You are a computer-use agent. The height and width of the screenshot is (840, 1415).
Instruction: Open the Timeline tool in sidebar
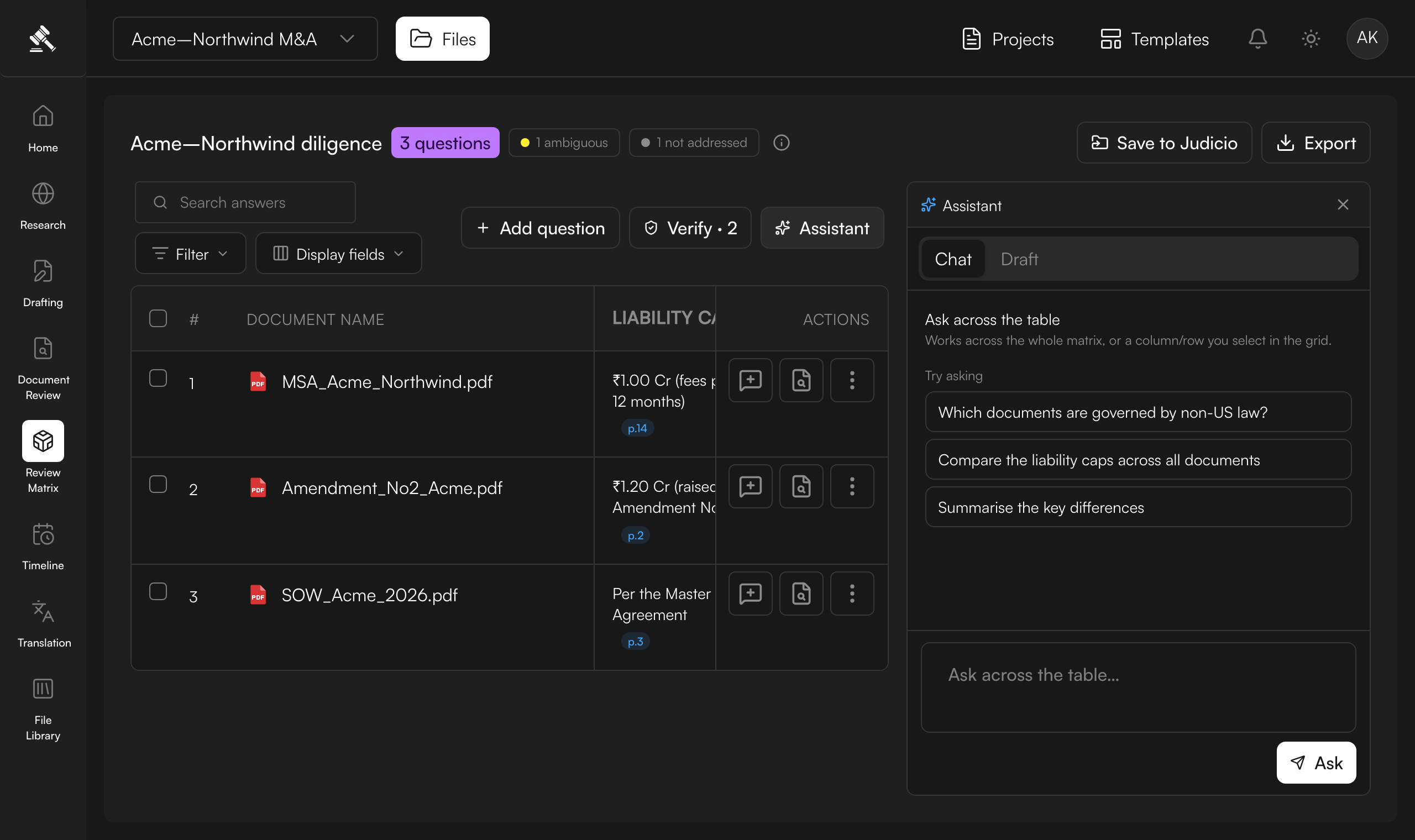pyautogui.click(x=43, y=546)
